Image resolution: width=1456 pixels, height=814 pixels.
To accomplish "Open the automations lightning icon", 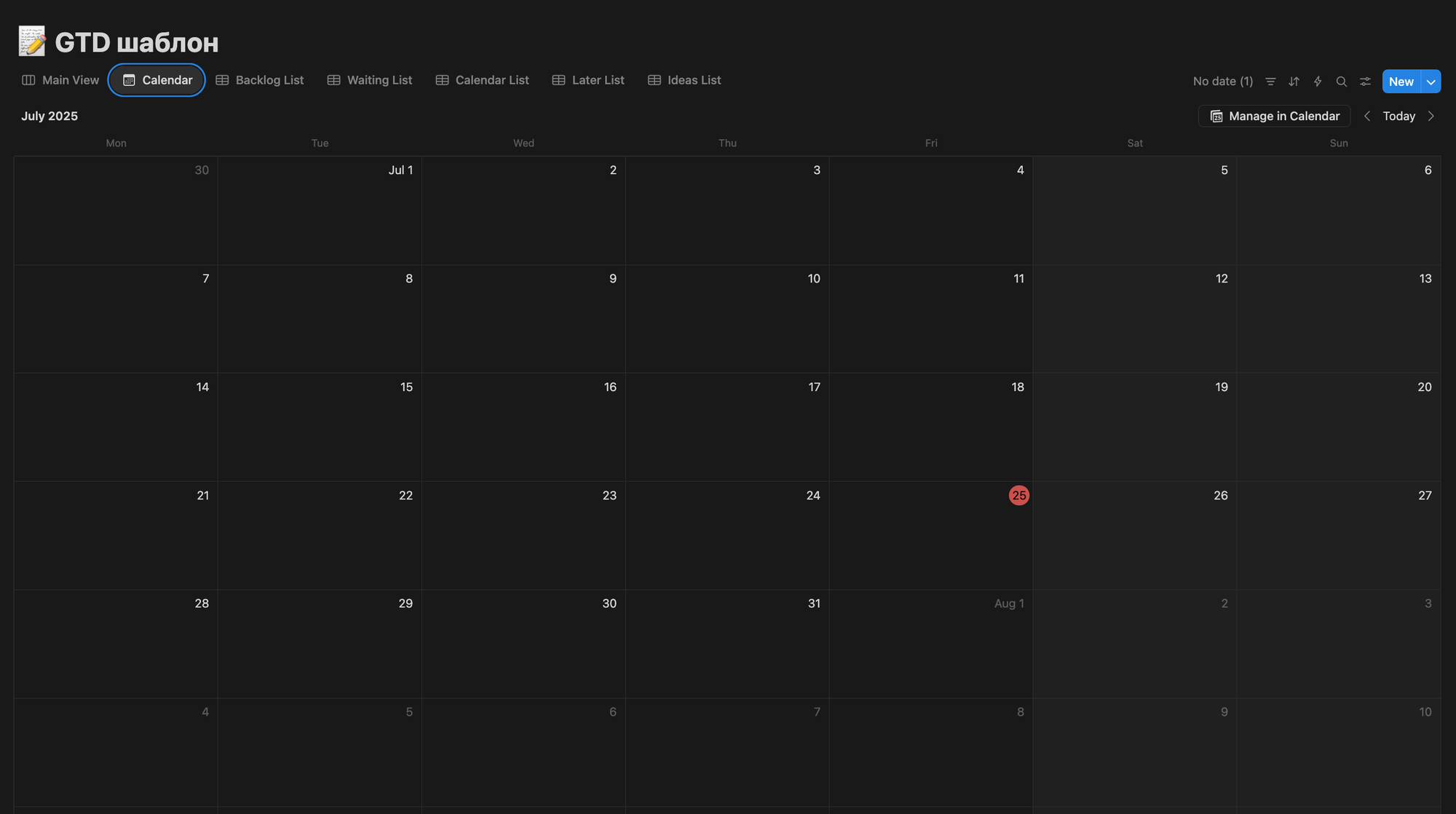I will tap(1318, 82).
